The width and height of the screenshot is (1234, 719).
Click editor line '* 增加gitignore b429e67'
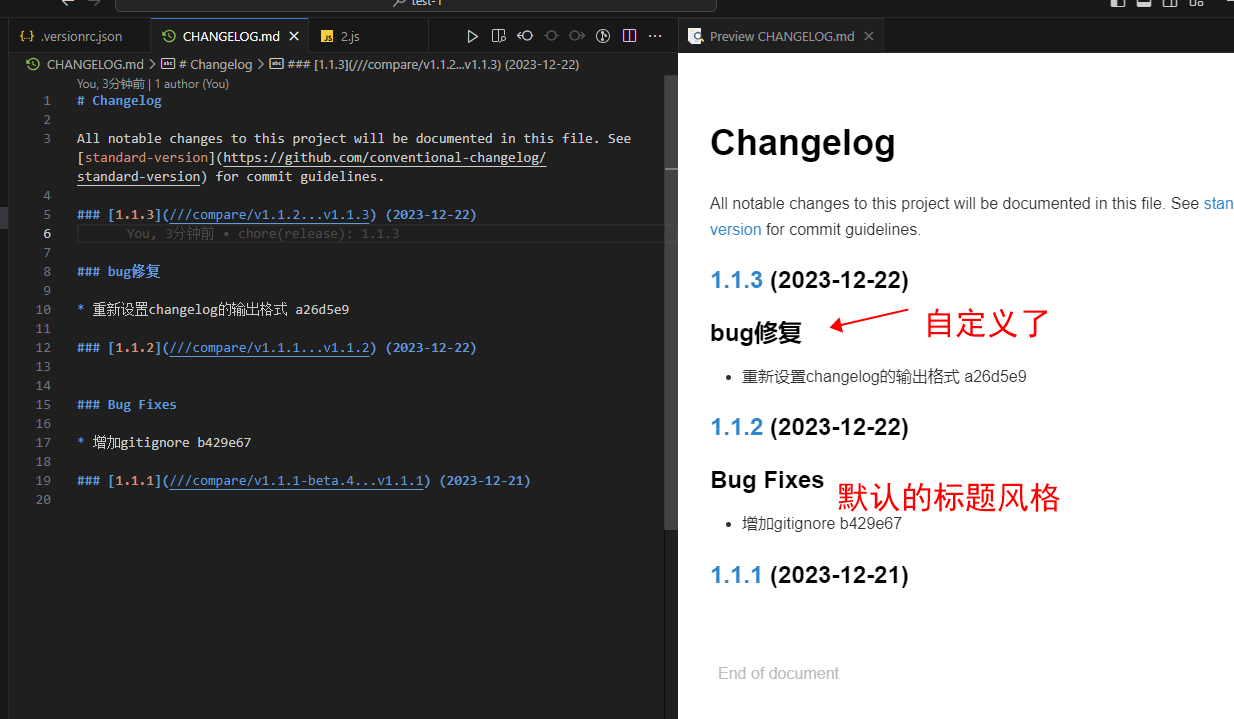click(x=164, y=443)
